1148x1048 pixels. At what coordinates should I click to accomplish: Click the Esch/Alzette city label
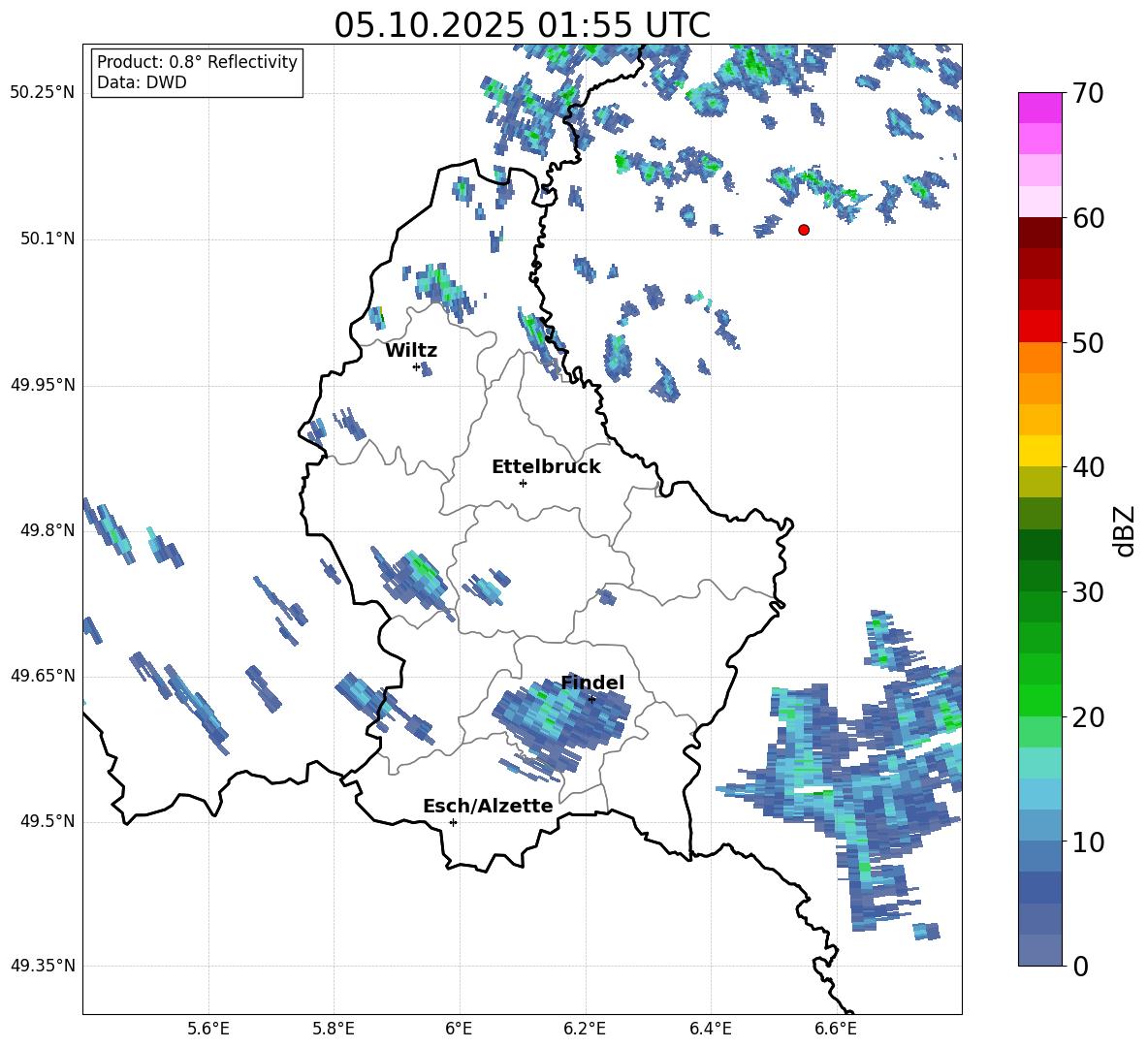(488, 806)
